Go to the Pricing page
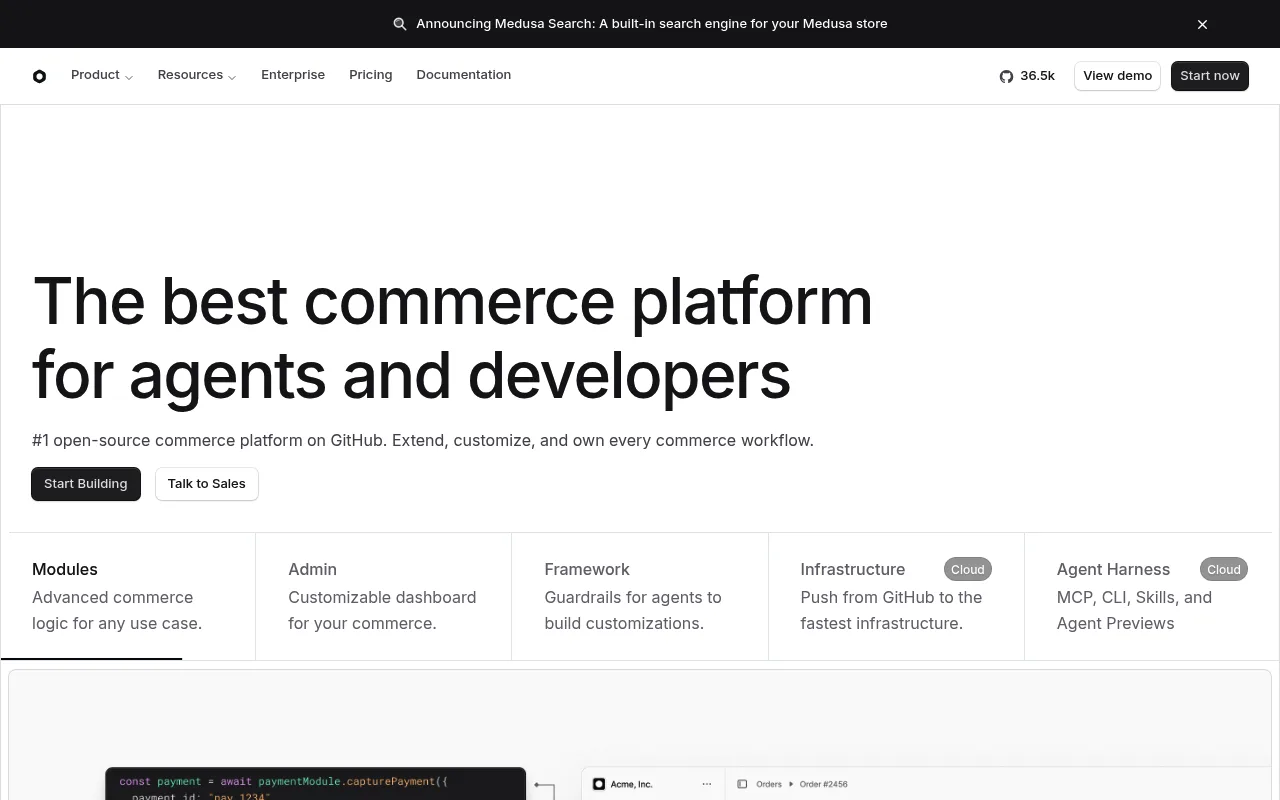This screenshot has height=800, width=1280. (x=371, y=75)
